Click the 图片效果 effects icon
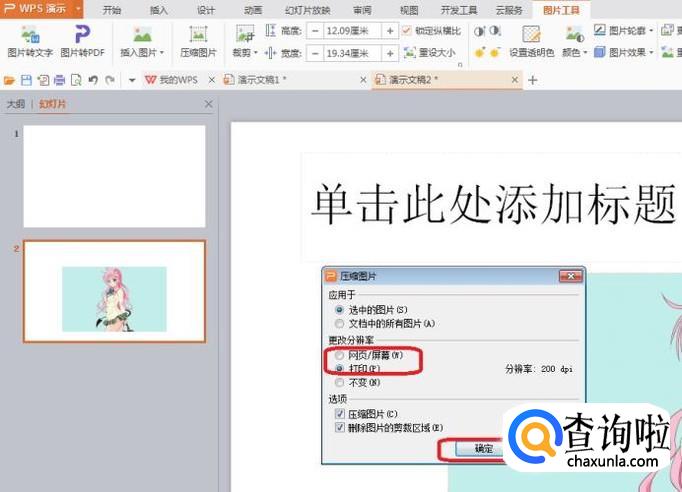This screenshot has width=682, height=492. pyautogui.click(x=599, y=52)
